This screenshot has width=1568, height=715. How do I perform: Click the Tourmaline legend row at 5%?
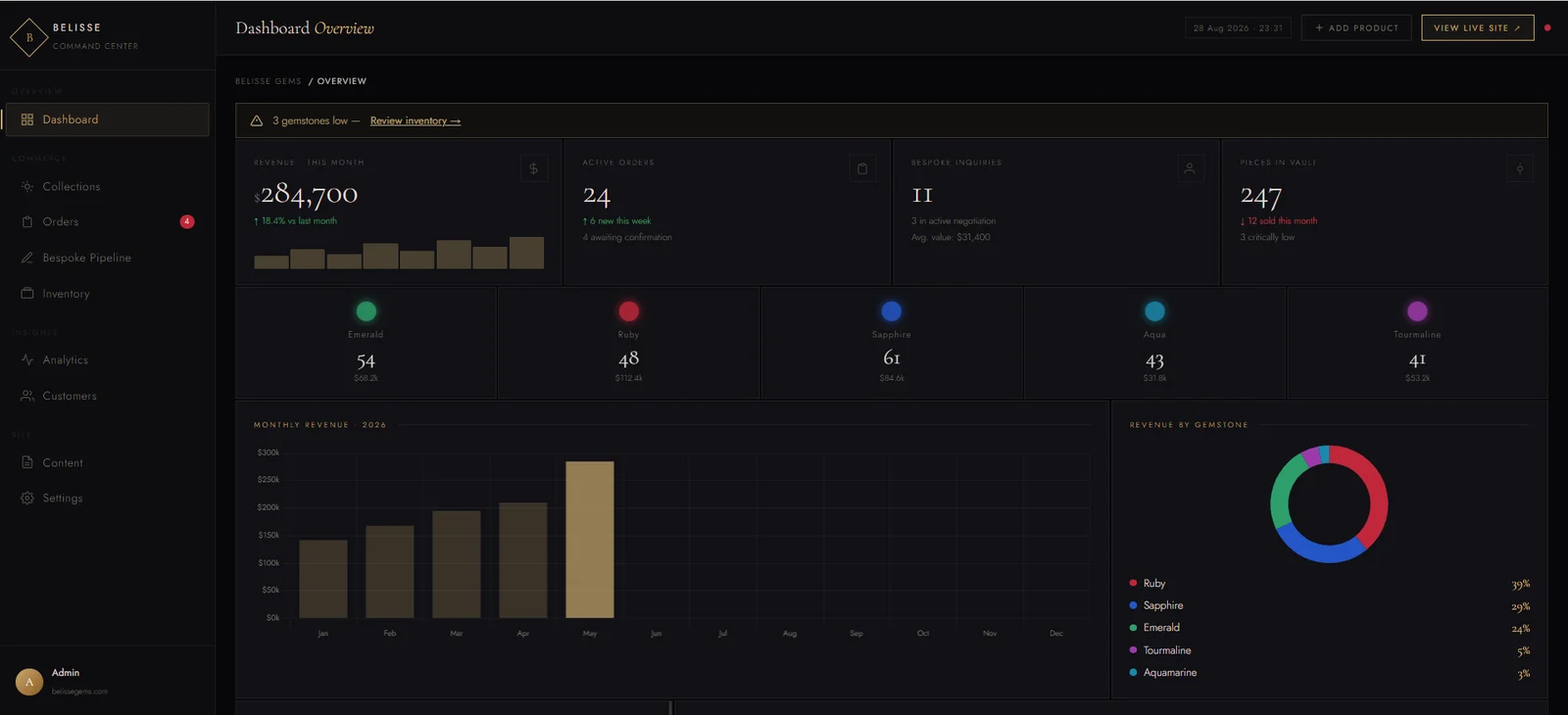[x=1329, y=650]
